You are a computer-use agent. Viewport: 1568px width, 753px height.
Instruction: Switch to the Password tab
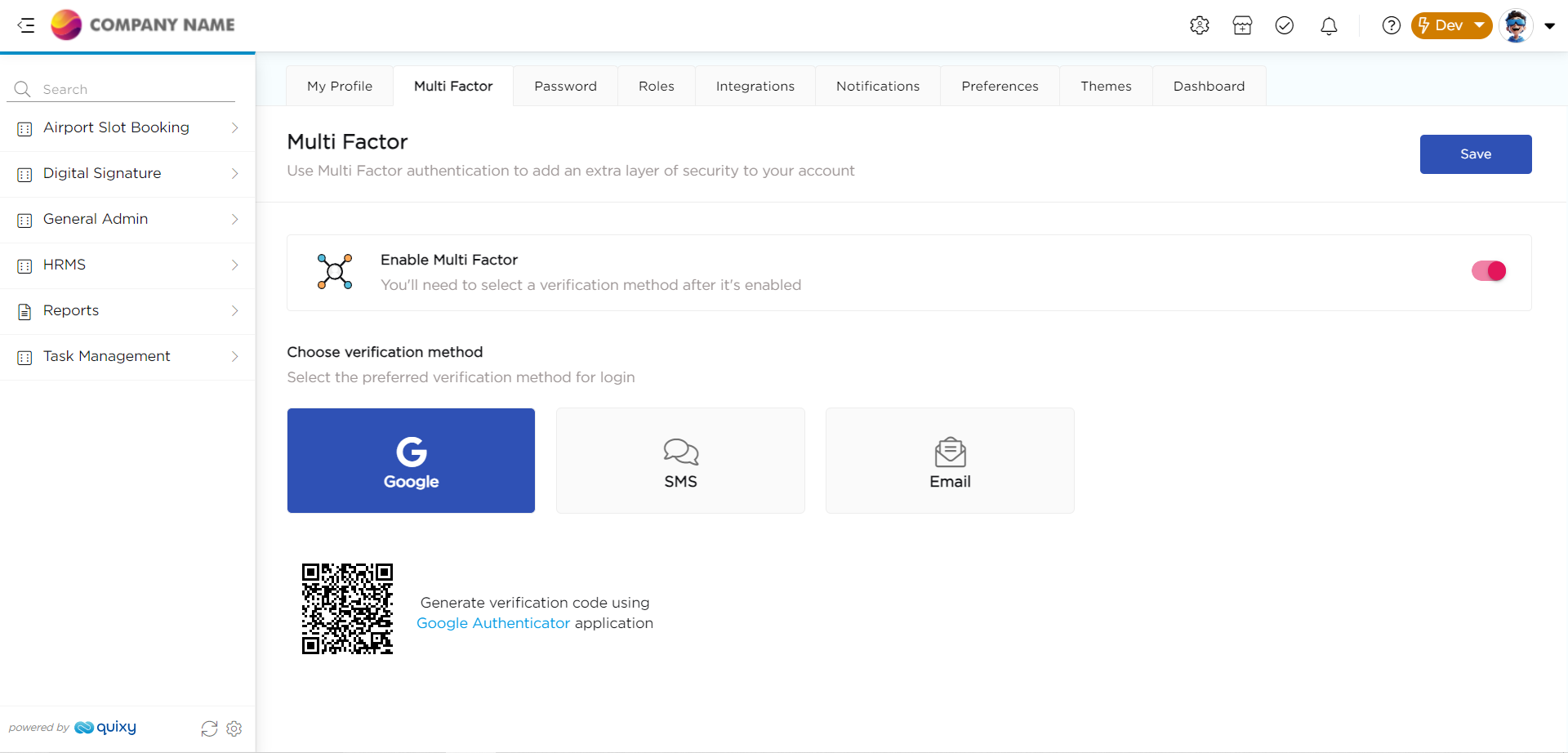[x=565, y=86]
